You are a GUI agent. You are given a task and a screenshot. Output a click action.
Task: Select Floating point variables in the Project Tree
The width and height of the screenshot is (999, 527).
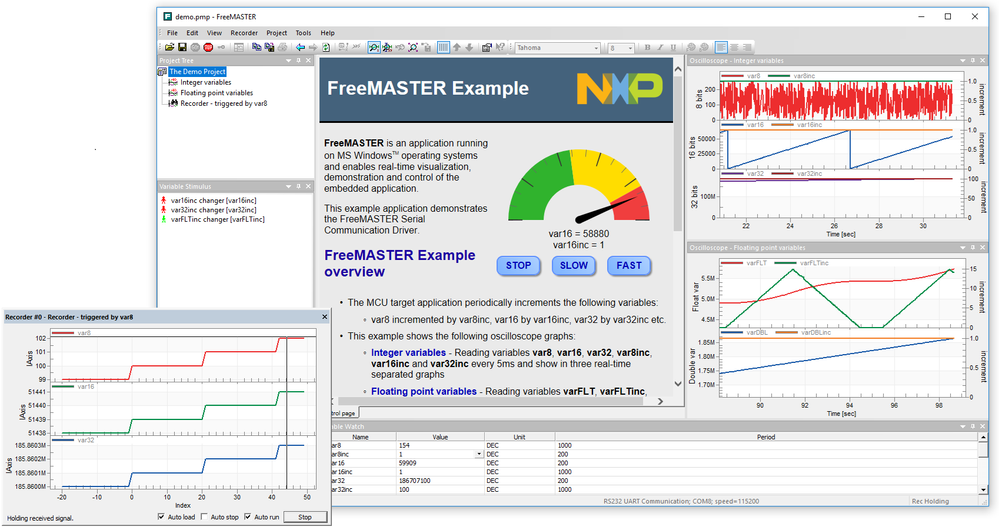pos(217,92)
